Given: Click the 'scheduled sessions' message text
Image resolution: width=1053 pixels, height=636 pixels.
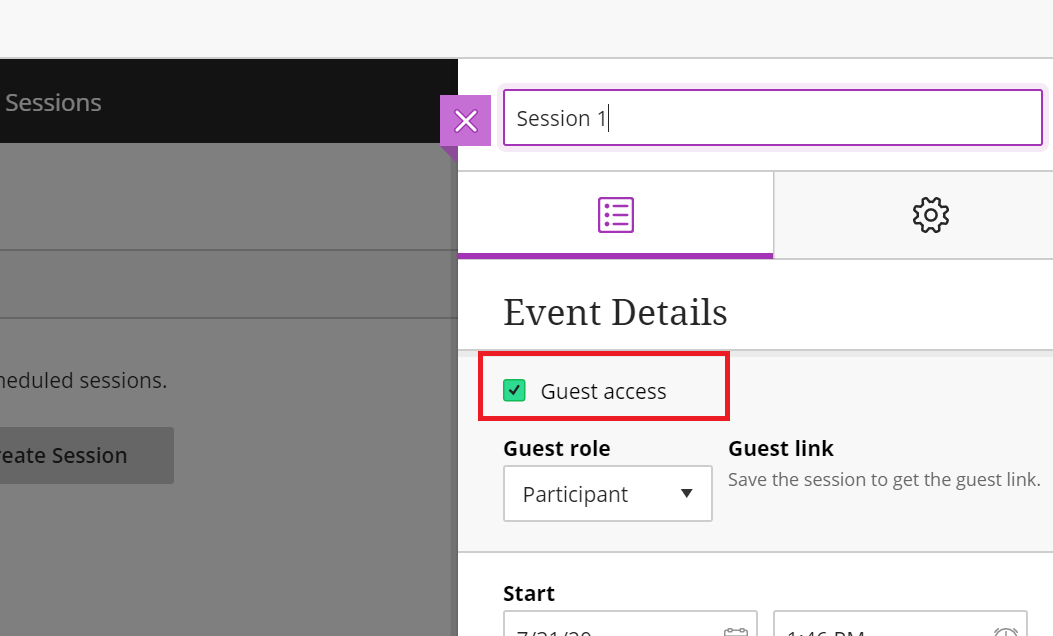Looking at the screenshot, I should 84,380.
